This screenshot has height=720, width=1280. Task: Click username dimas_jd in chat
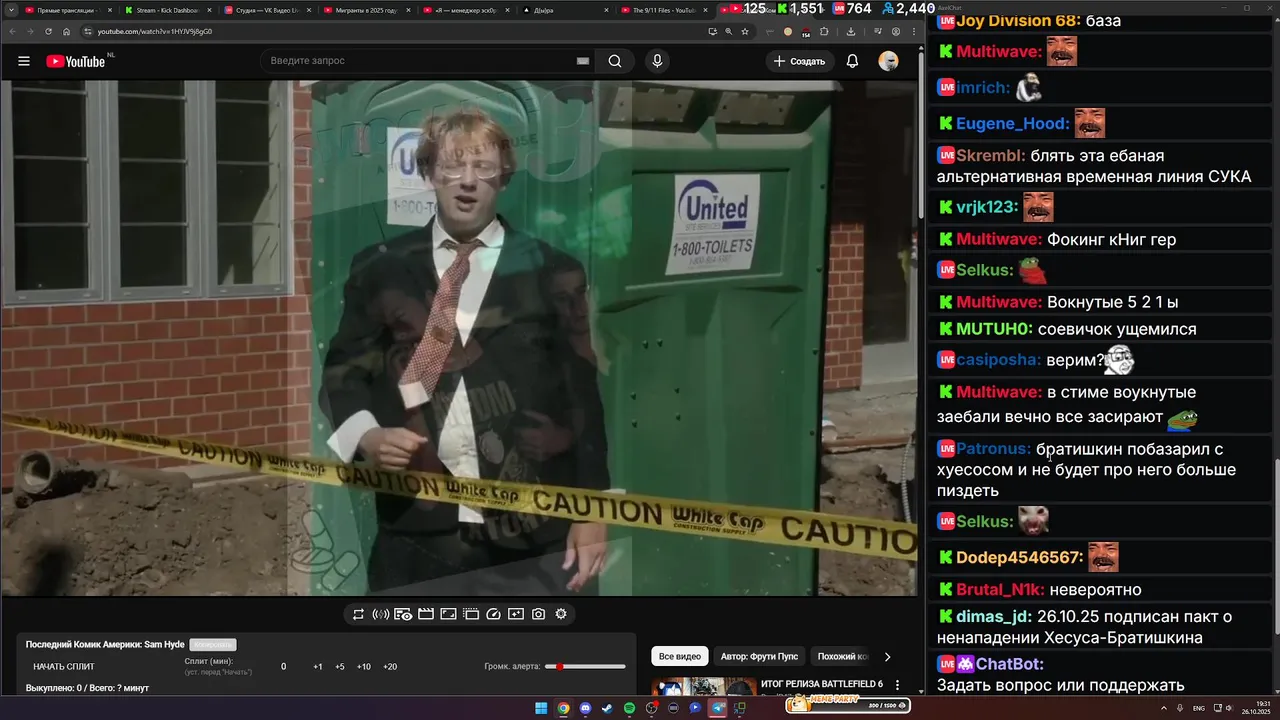[993, 617]
